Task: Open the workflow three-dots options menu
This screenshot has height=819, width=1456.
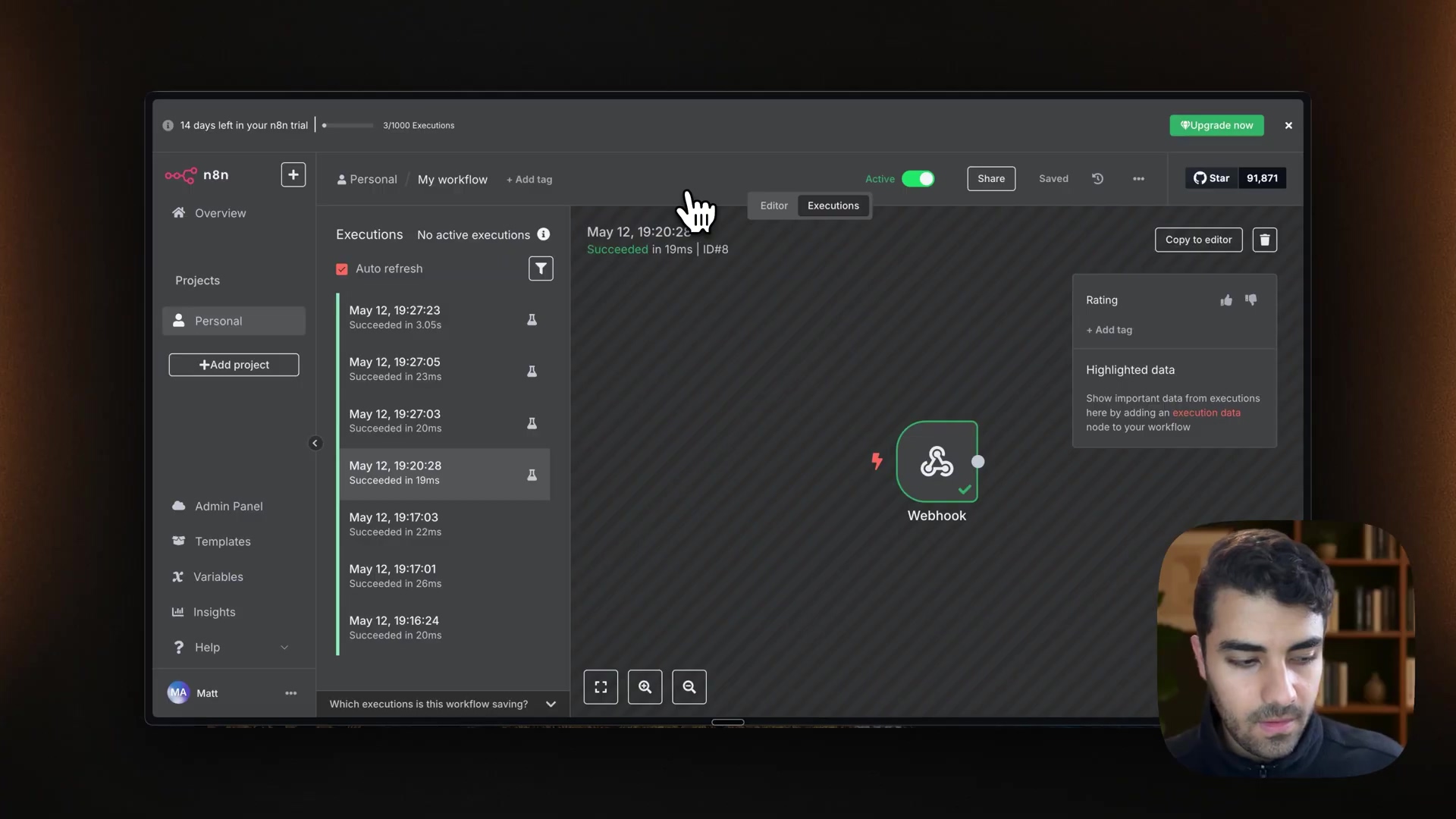Action: [x=1138, y=179]
